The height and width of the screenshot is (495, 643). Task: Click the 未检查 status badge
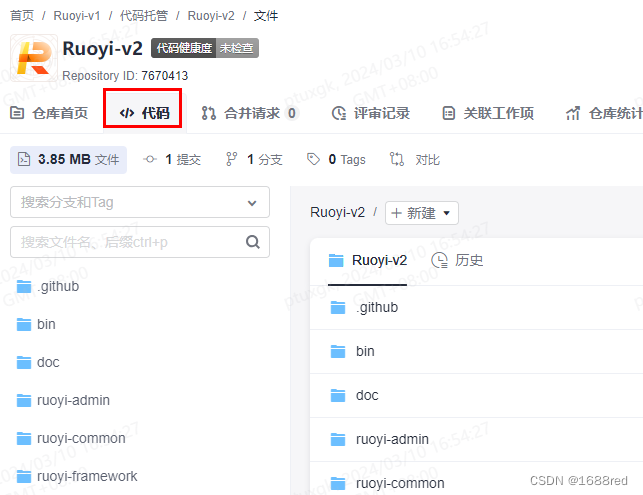point(237,48)
